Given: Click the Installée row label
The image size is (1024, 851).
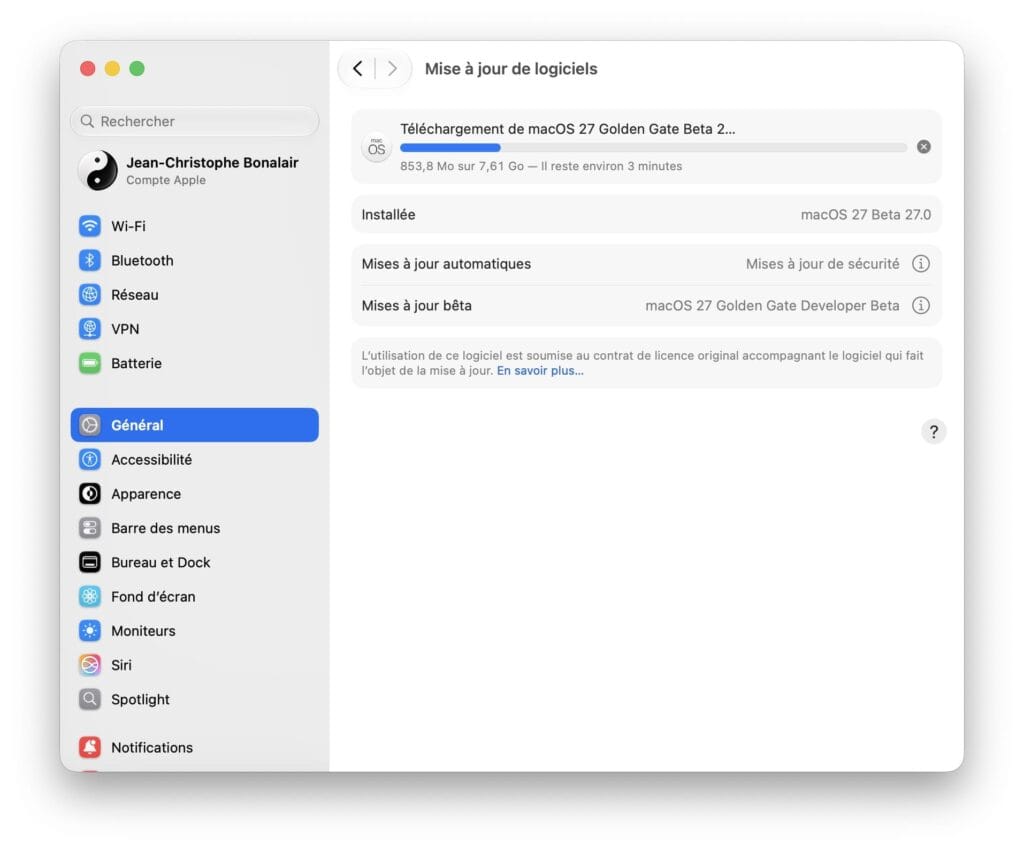Looking at the screenshot, I should click(x=389, y=215).
